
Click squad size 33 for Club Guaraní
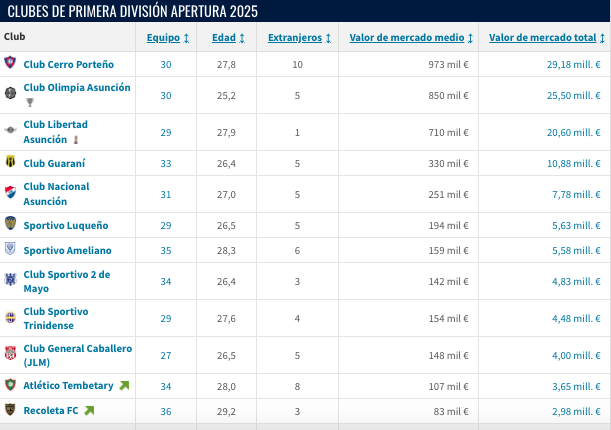click(166, 164)
